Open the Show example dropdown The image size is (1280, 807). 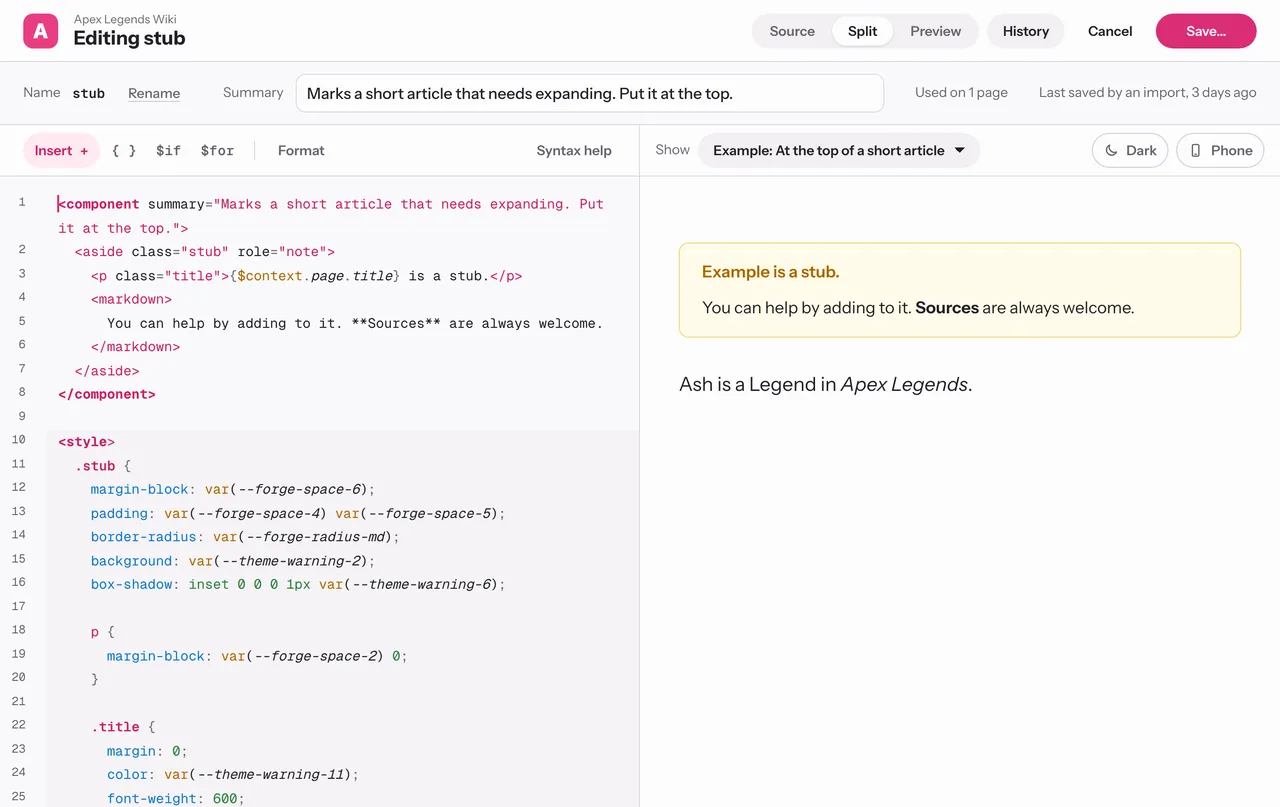pyautogui.click(x=839, y=151)
